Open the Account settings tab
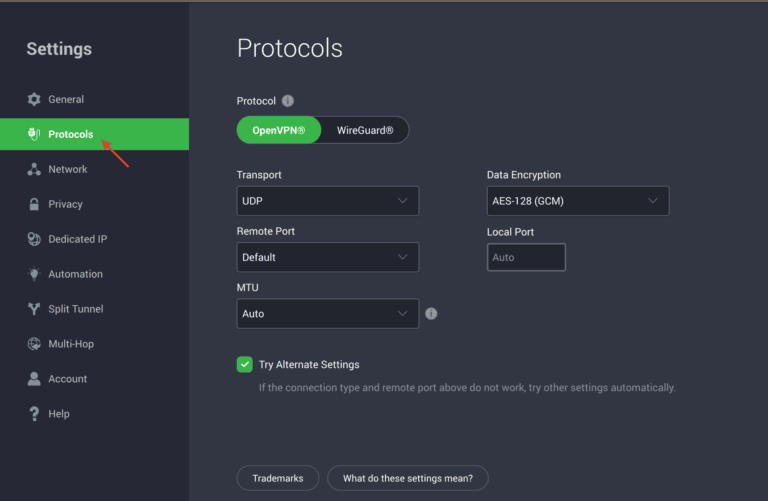 (67, 379)
